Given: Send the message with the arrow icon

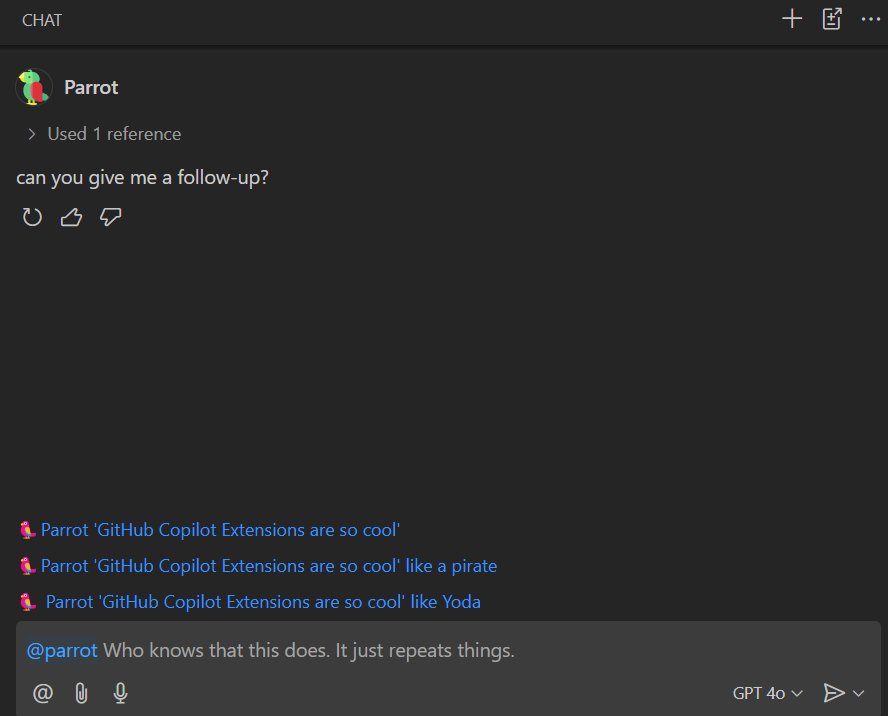Looking at the screenshot, I should (832, 693).
